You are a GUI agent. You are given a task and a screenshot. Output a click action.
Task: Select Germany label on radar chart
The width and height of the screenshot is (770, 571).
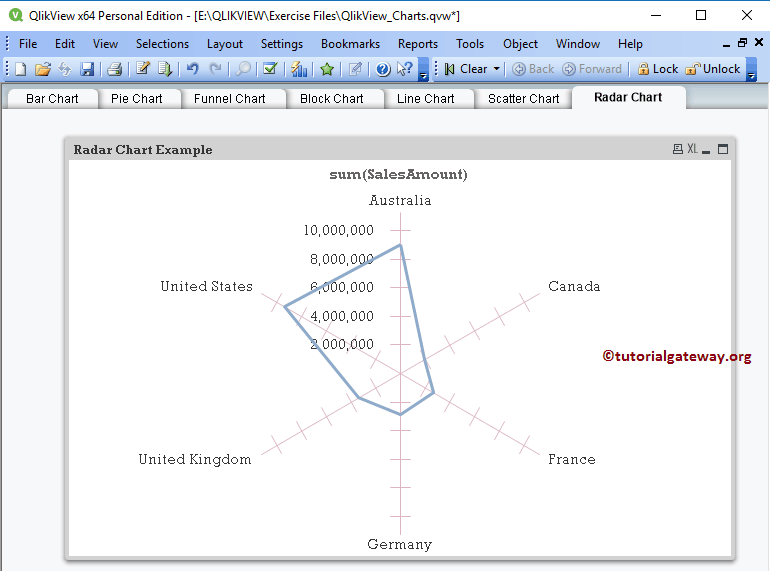tap(400, 544)
